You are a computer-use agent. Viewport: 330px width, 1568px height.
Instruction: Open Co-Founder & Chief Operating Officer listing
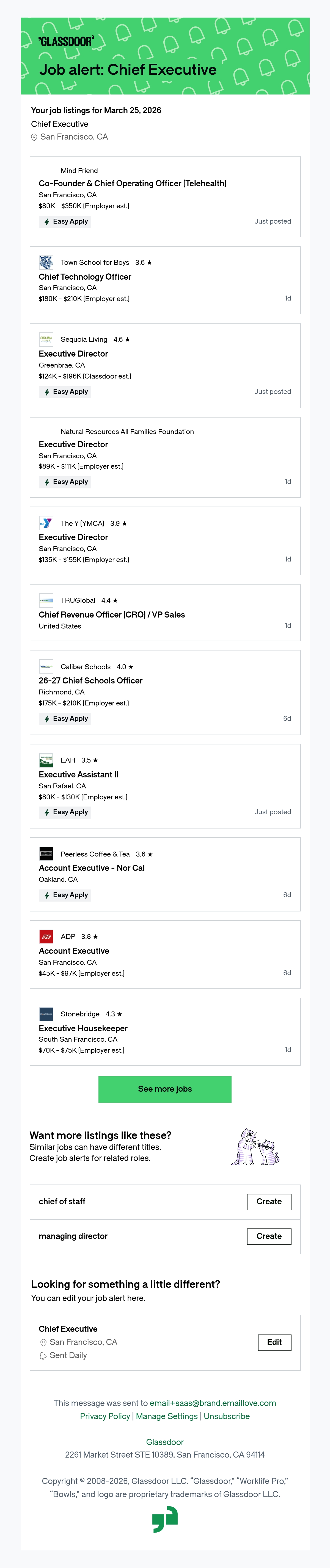(133, 183)
